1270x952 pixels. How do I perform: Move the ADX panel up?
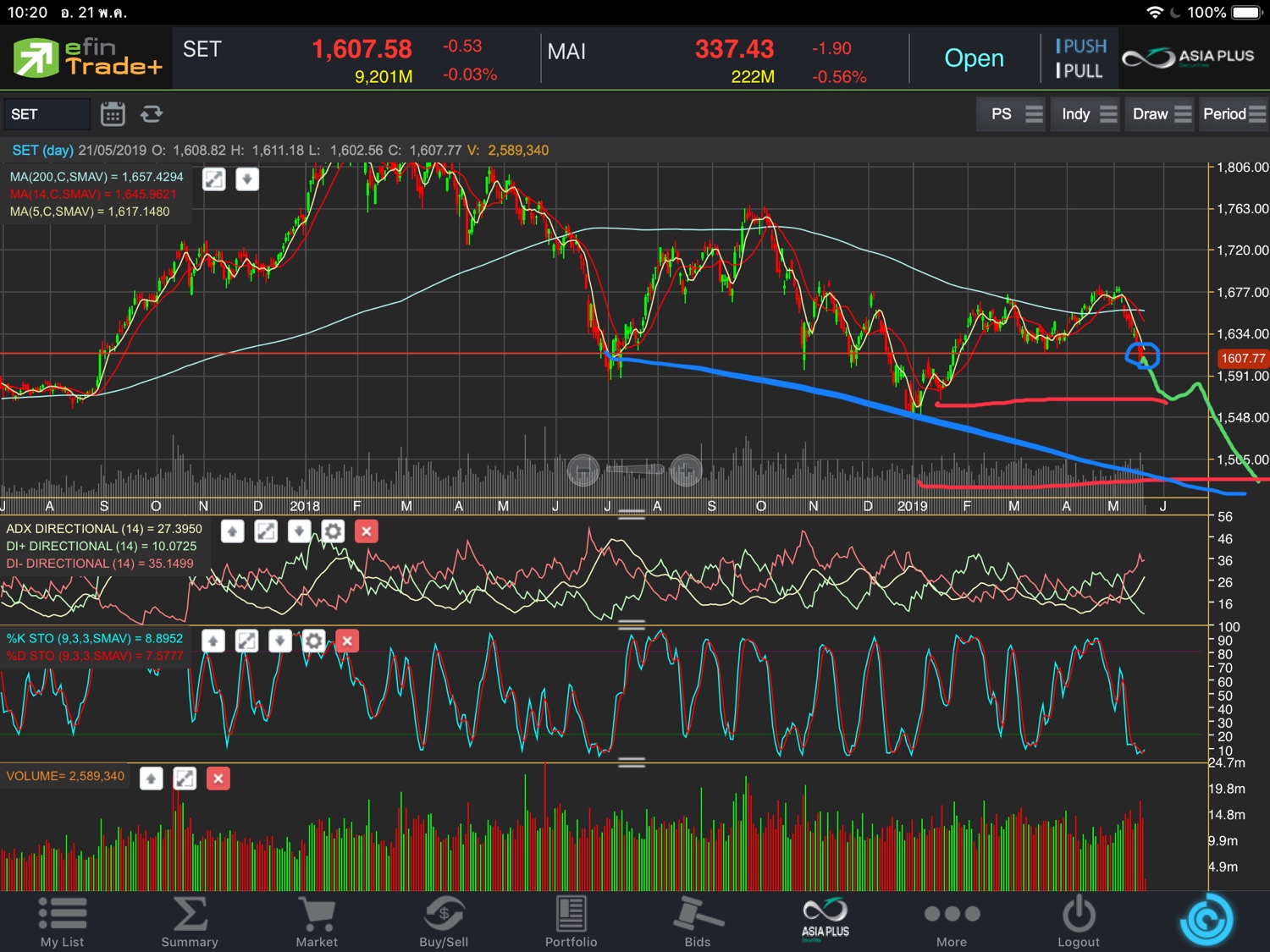coord(232,531)
